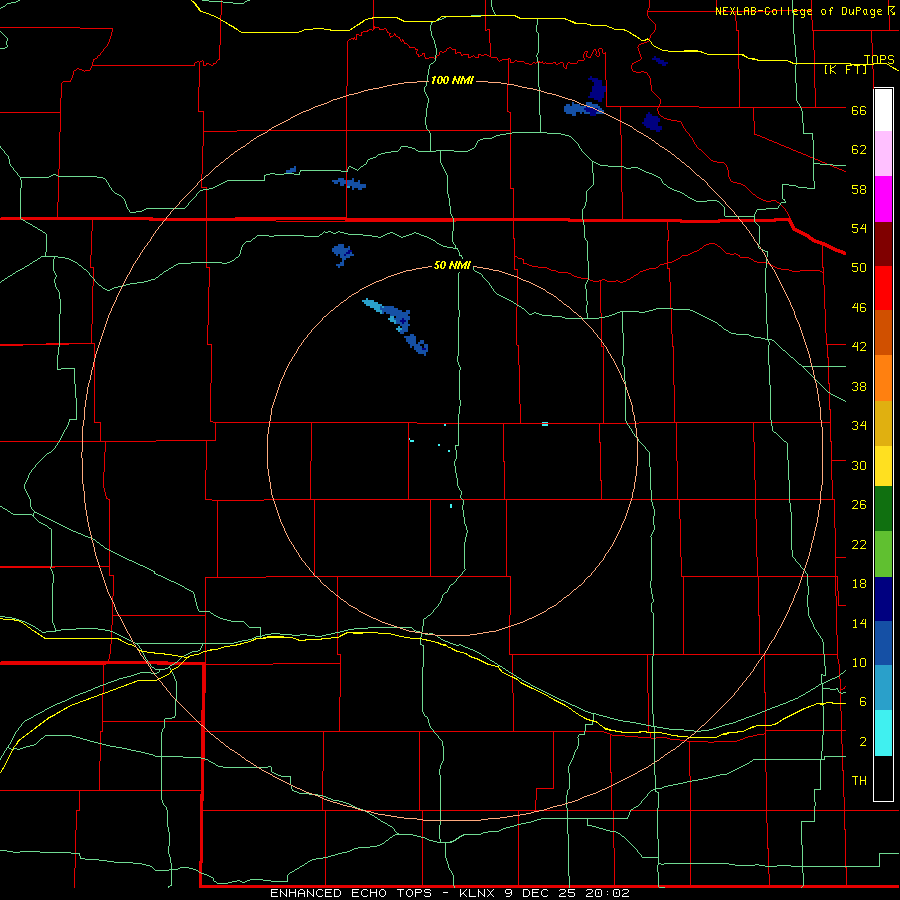This screenshot has height=900, width=900.
Task: Click the legend value 58
Action: point(859,189)
